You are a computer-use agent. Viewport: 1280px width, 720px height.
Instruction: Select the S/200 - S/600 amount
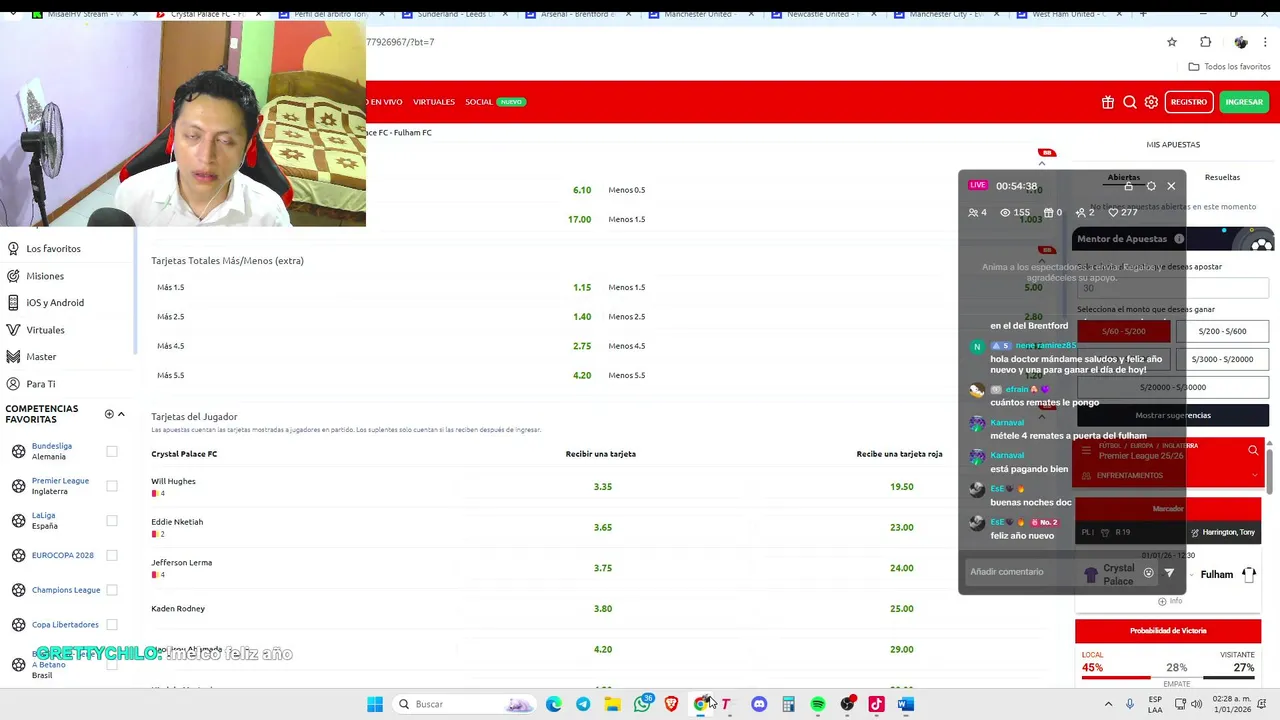pyautogui.click(x=1222, y=331)
